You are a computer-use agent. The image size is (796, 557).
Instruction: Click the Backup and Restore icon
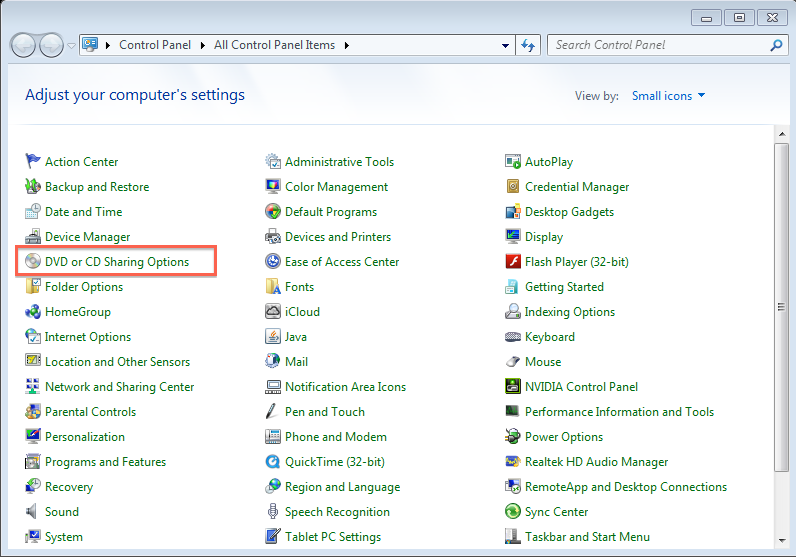32,186
